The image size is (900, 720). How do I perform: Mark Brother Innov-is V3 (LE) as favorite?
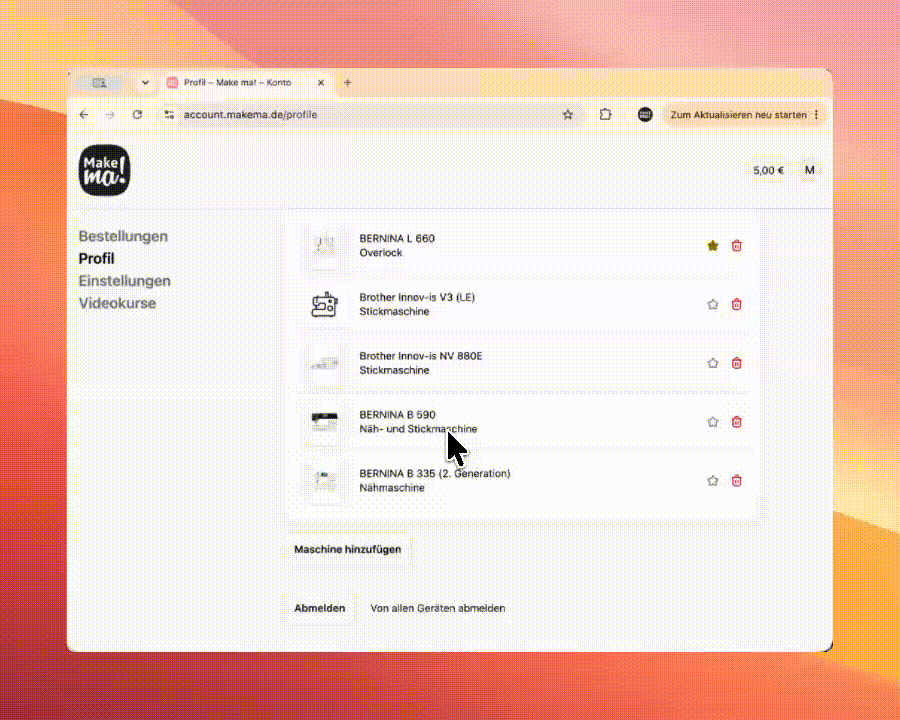pos(712,304)
